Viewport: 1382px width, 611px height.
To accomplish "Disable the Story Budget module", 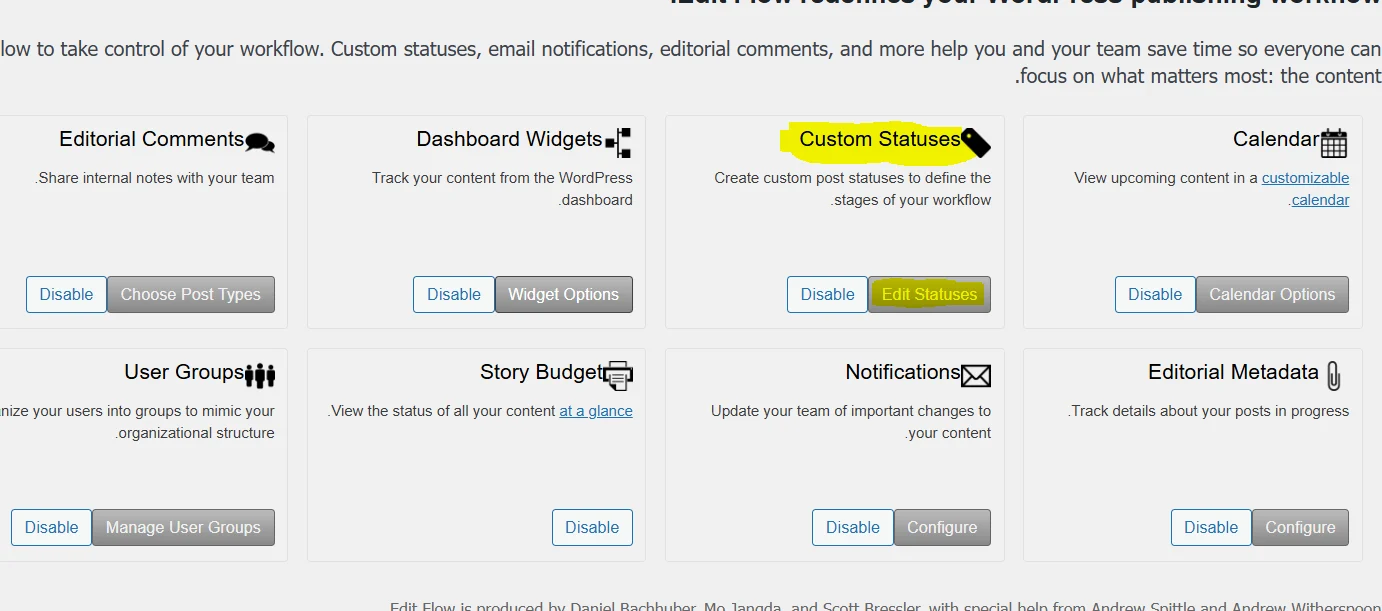I will (x=592, y=528).
